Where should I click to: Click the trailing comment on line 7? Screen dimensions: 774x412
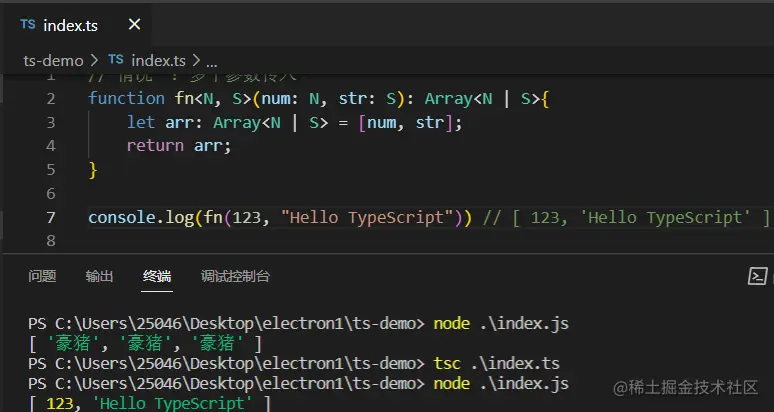(626, 217)
